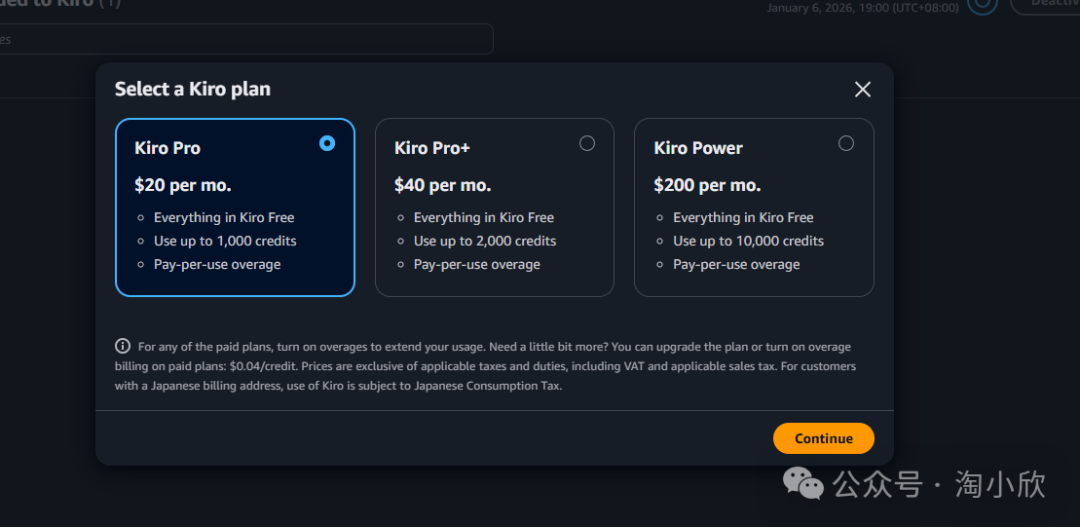Click the WeChat logo in the watermark
The width and height of the screenshot is (1080, 527).
tap(803, 484)
